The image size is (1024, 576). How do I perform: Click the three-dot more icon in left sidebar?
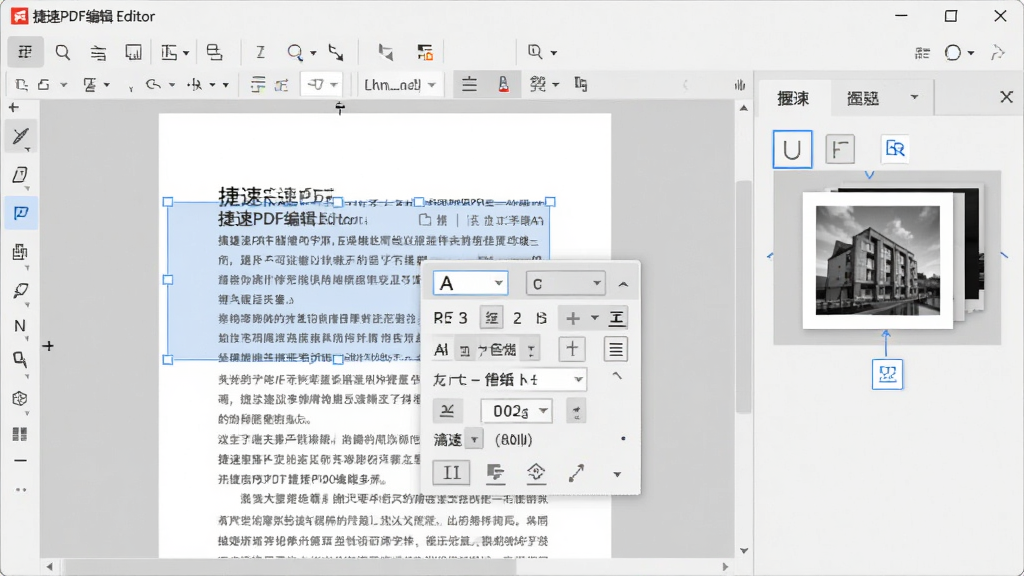(20, 489)
